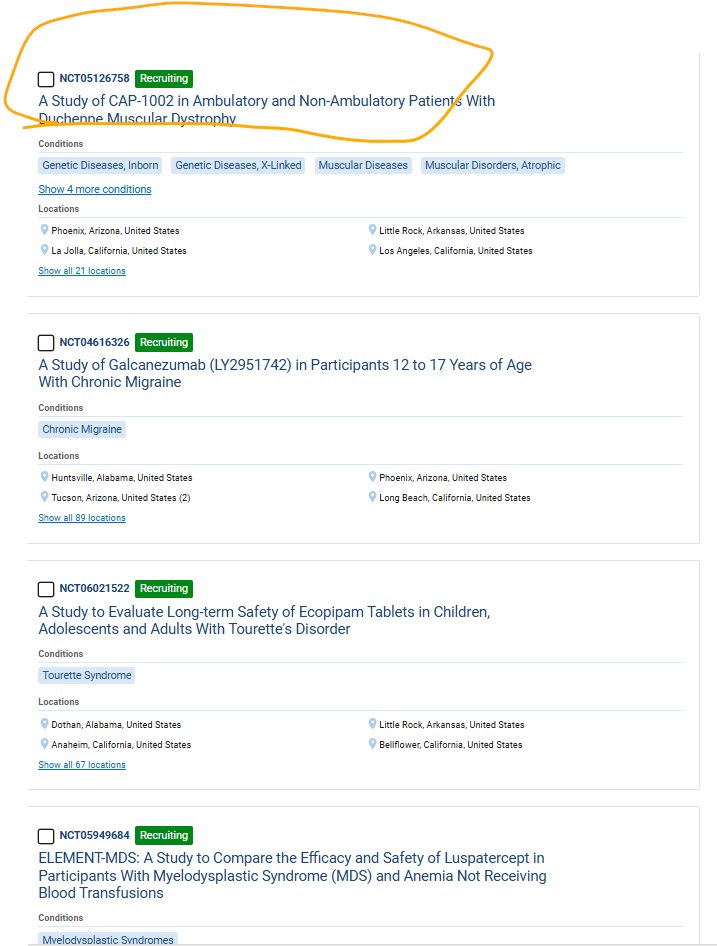The image size is (717, 946).
Task: Click the NCT05126758 study identifier
Action: pos(94,78)
